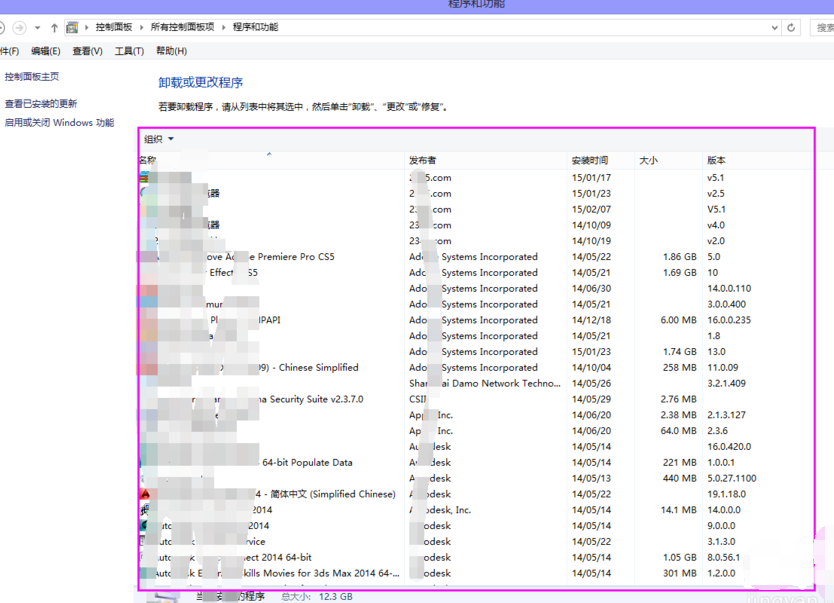Click the Adobe Premiere Pro CS5 program icon

point(144,257)
